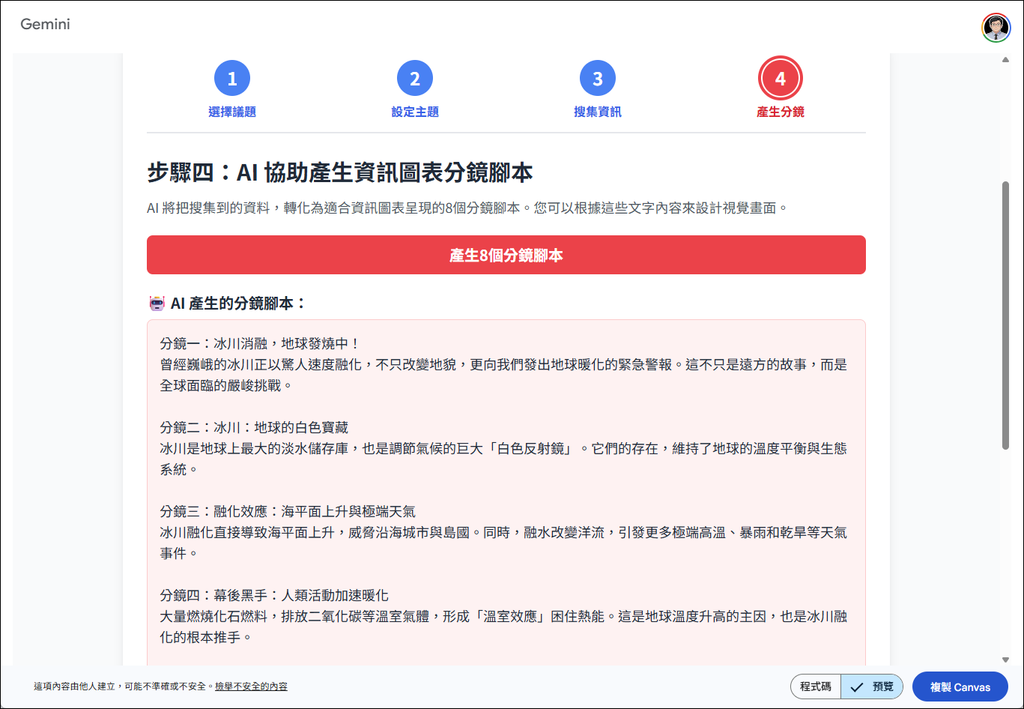Image resolution: width=1024 pixels, height=709 pixels.
Task: Go to step 2 circle 設定主題
Action: click(415, 78)
